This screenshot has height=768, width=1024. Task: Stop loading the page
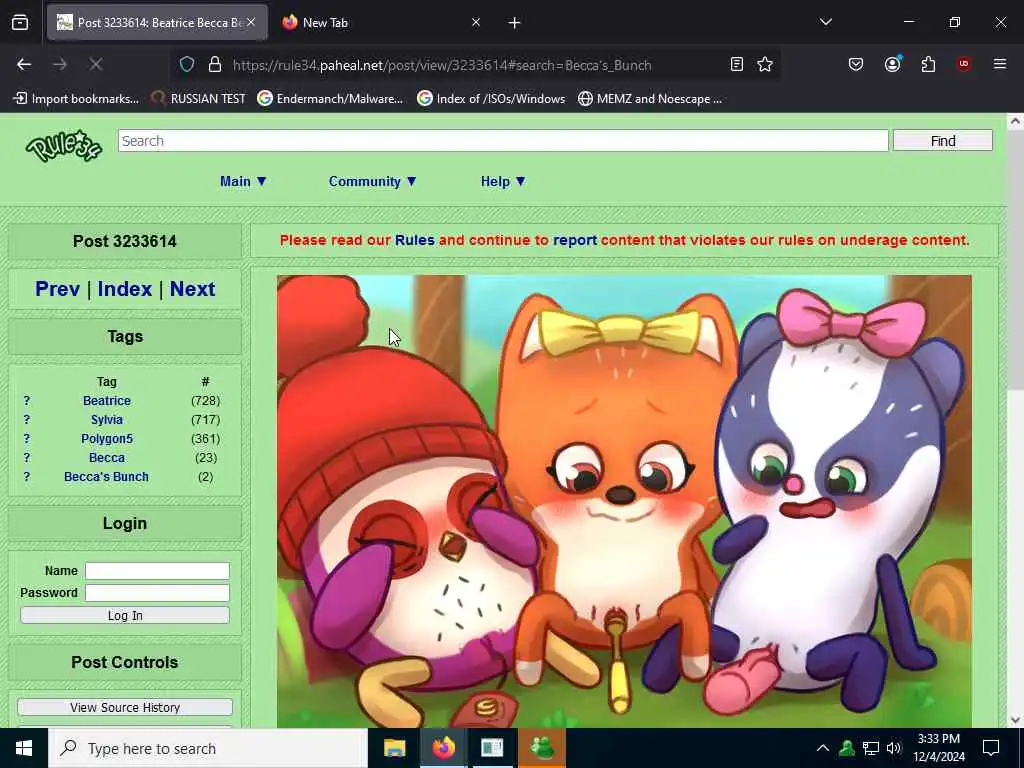pos(95,64)
